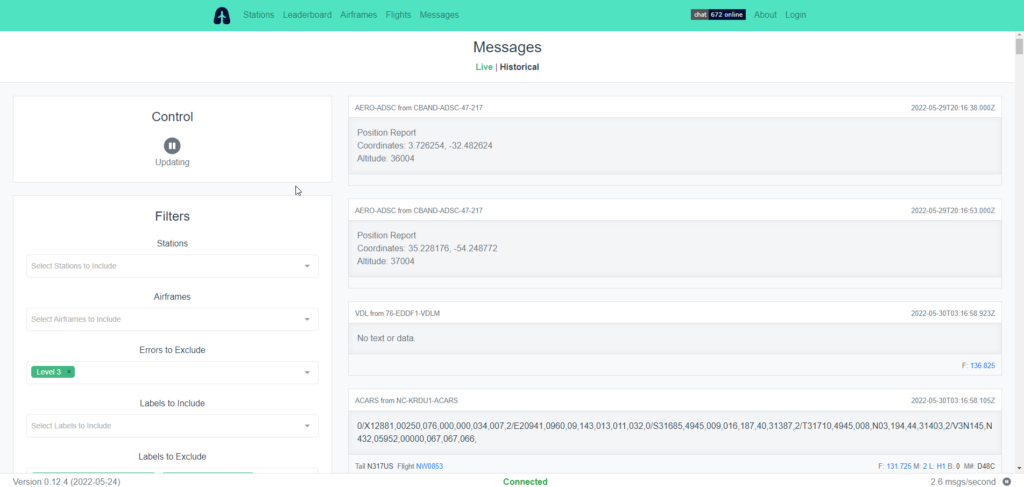Click 'Coordinates: 35.228176, -54.248772' text
Screen dimensions: 1024x487
point(427,248)
